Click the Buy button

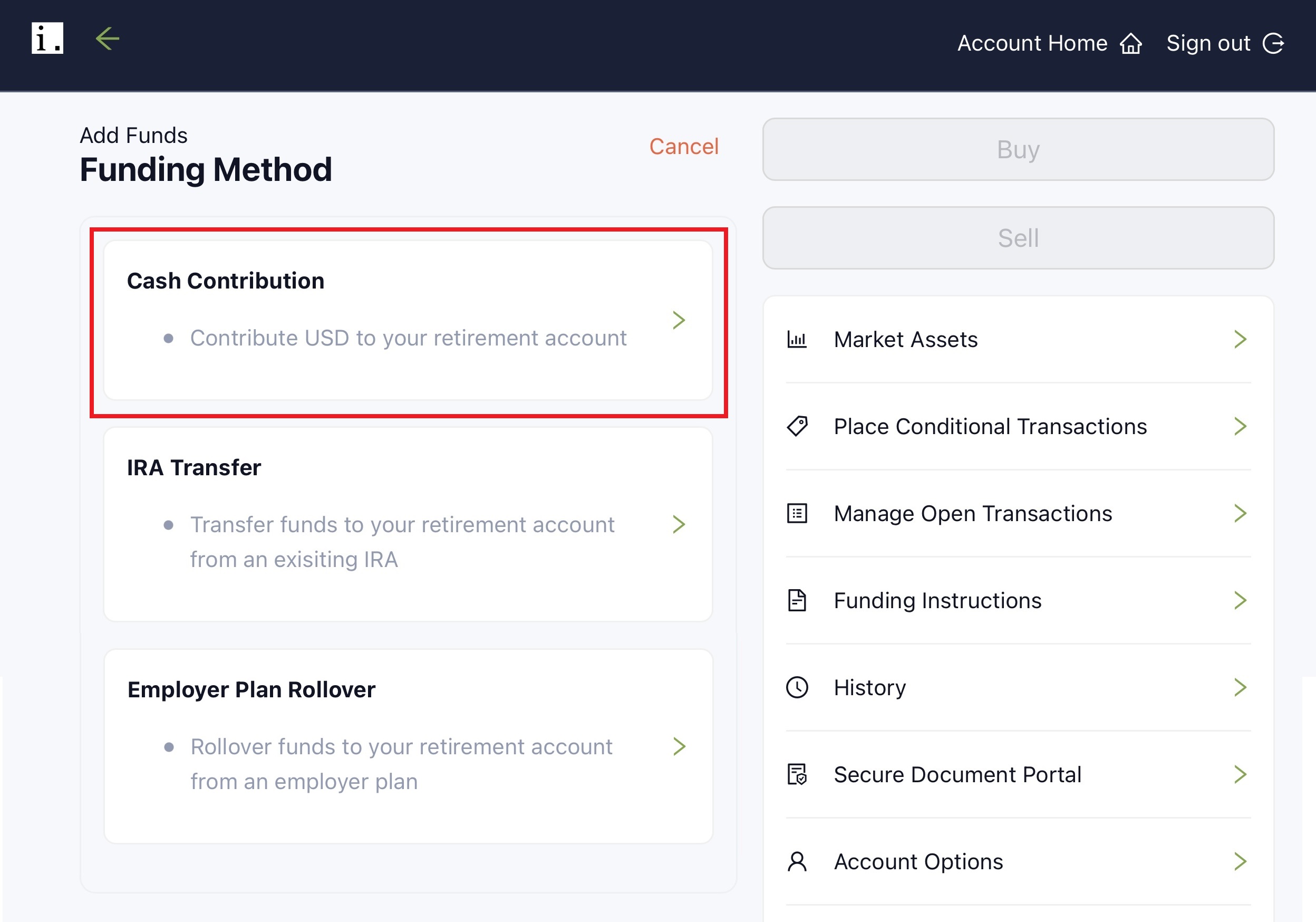click(x=1018, y=150)
